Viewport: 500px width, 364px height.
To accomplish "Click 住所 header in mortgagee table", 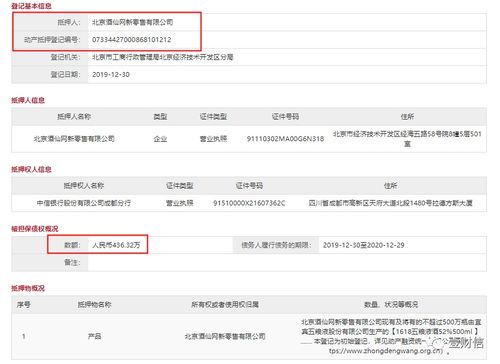I will click(390, 186).
